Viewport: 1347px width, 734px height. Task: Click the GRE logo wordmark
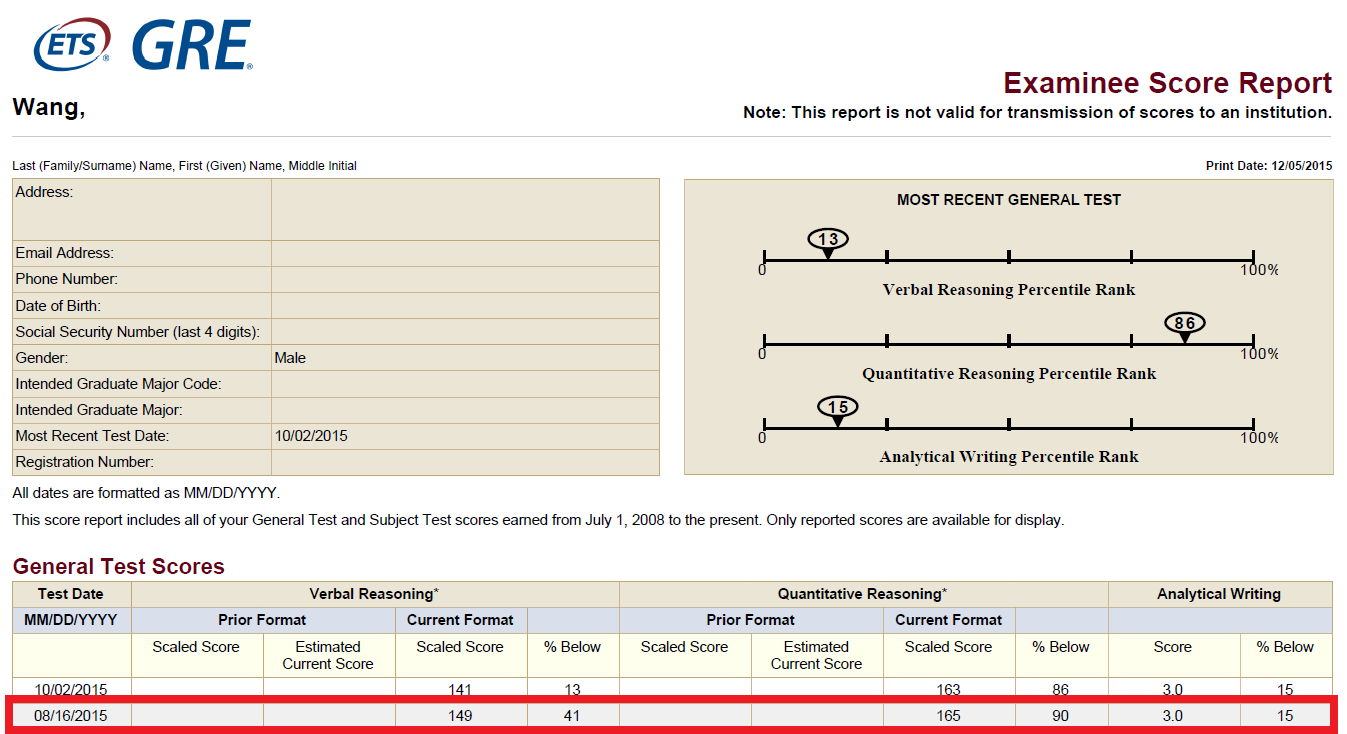[192, 45]
